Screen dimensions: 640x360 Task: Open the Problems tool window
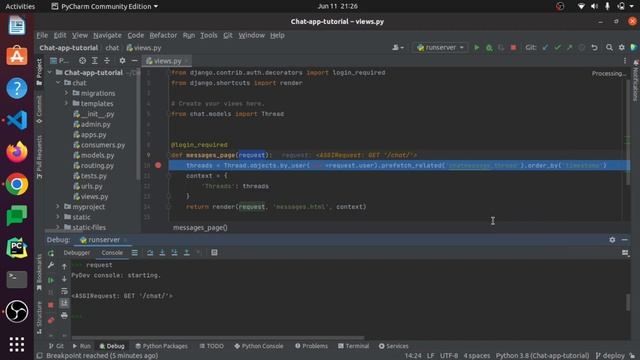[x=311, y=346]
